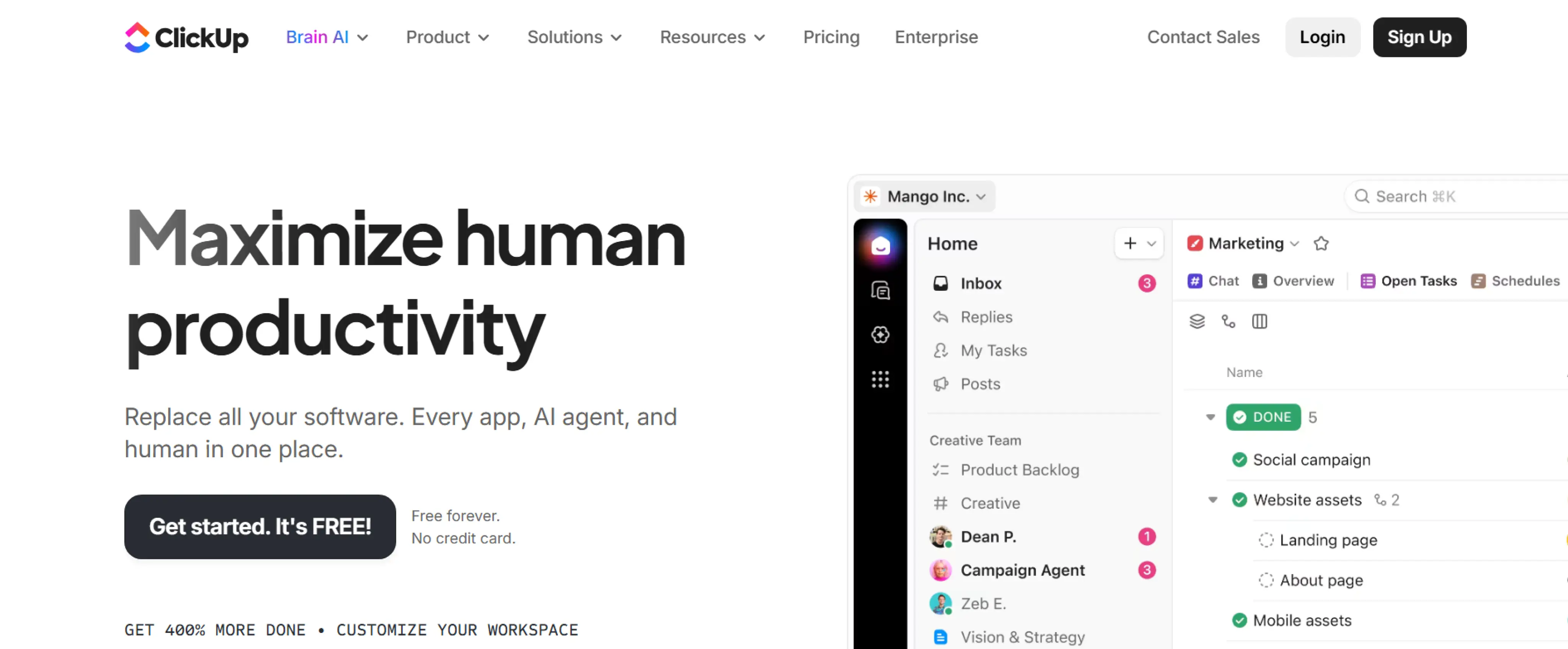Image resolution: width=1568 pixels, height=649 pixels.
Task: Click the ClickUp logo icon
Action: pyautogui.click(x=137, y=37)
